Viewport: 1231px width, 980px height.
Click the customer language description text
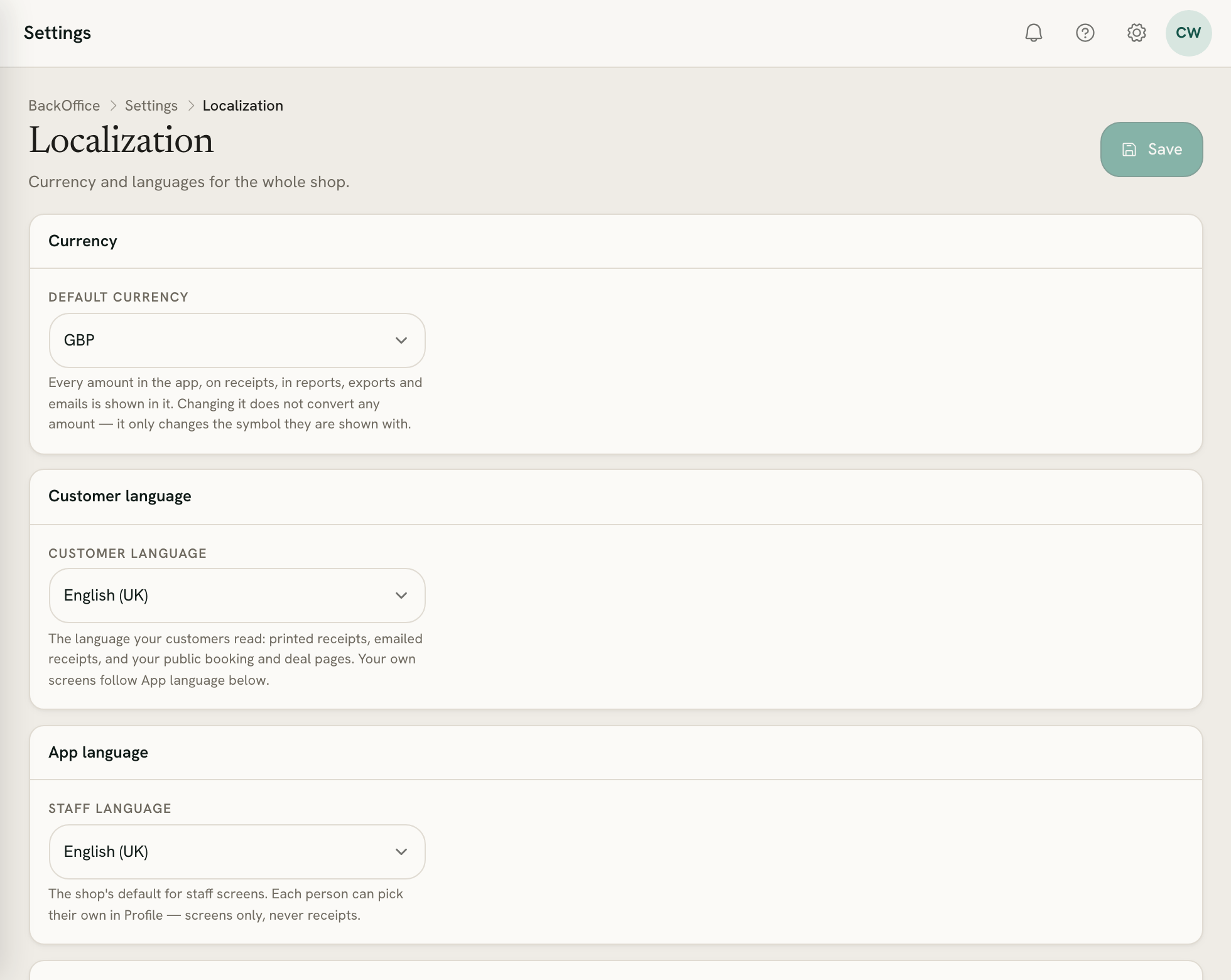click(236, 660)
